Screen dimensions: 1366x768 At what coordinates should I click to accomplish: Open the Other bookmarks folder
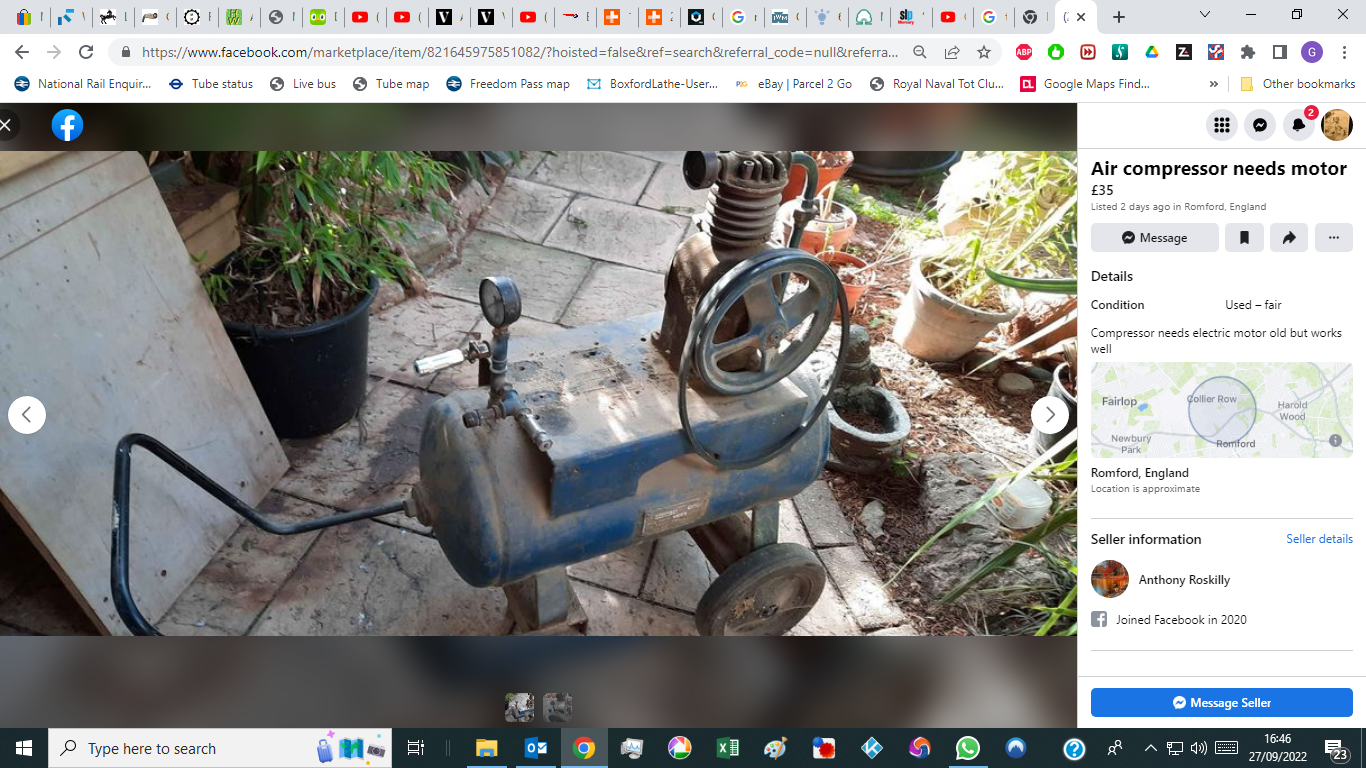click(x=1298, y=84)
